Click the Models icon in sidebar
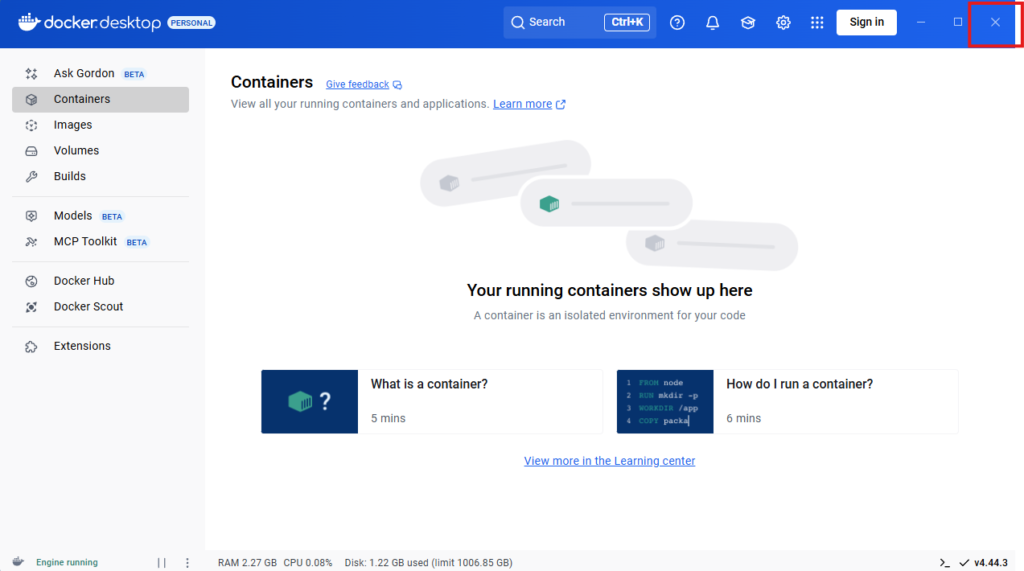 click(31, 216)
